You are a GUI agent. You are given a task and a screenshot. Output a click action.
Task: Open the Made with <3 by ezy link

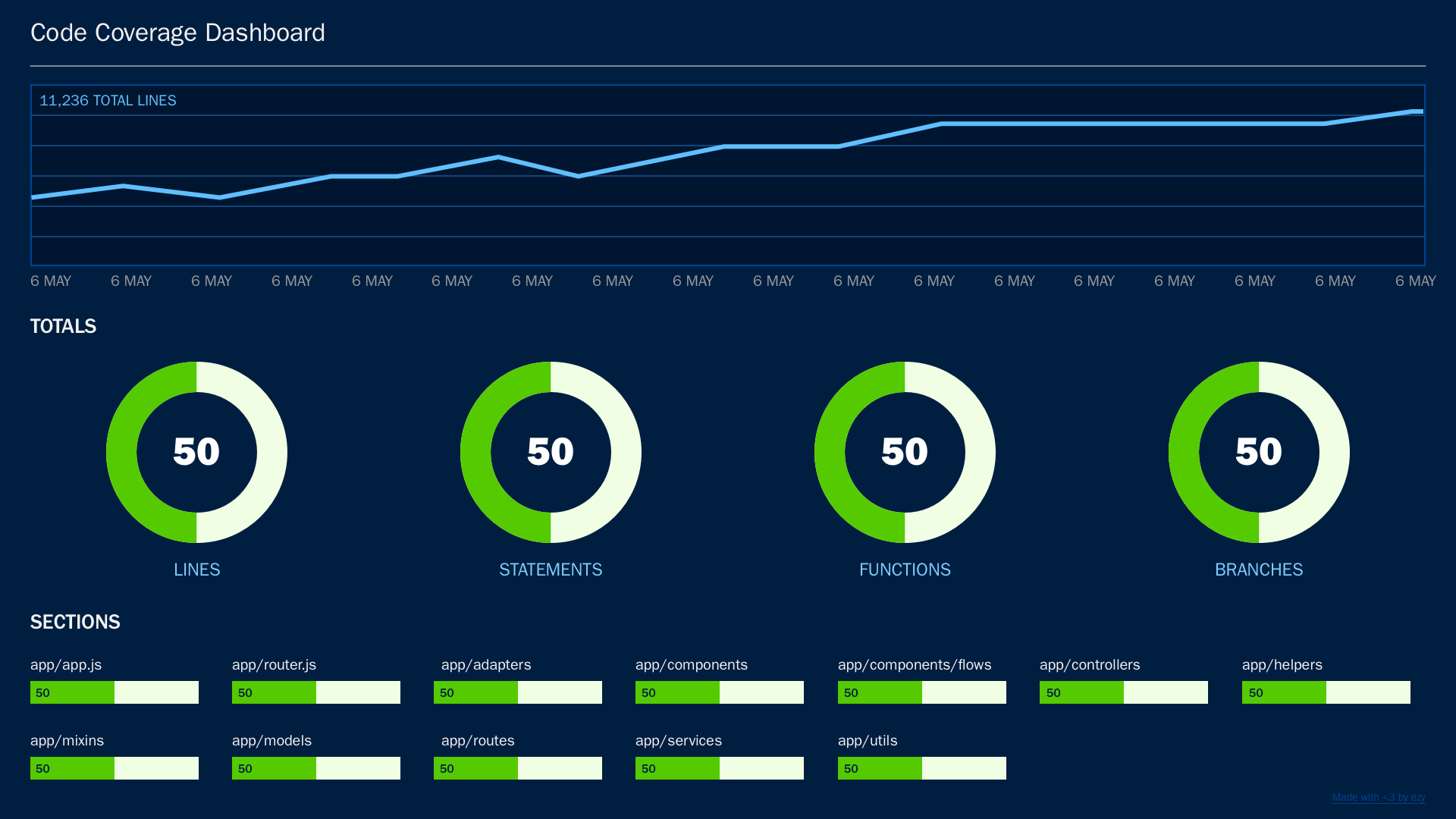[x=1379, y=797]
